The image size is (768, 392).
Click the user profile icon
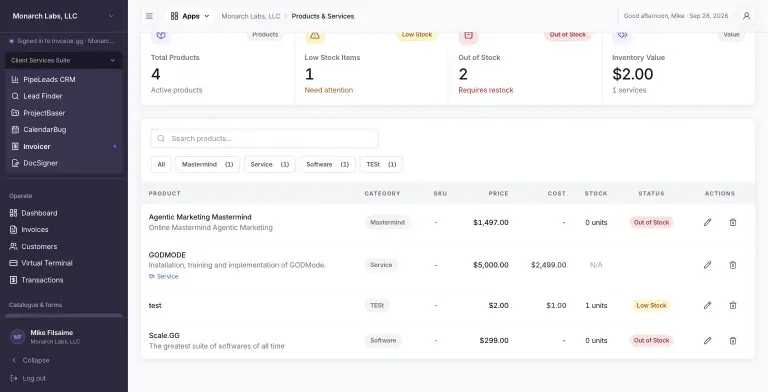[x=746, y=16]
